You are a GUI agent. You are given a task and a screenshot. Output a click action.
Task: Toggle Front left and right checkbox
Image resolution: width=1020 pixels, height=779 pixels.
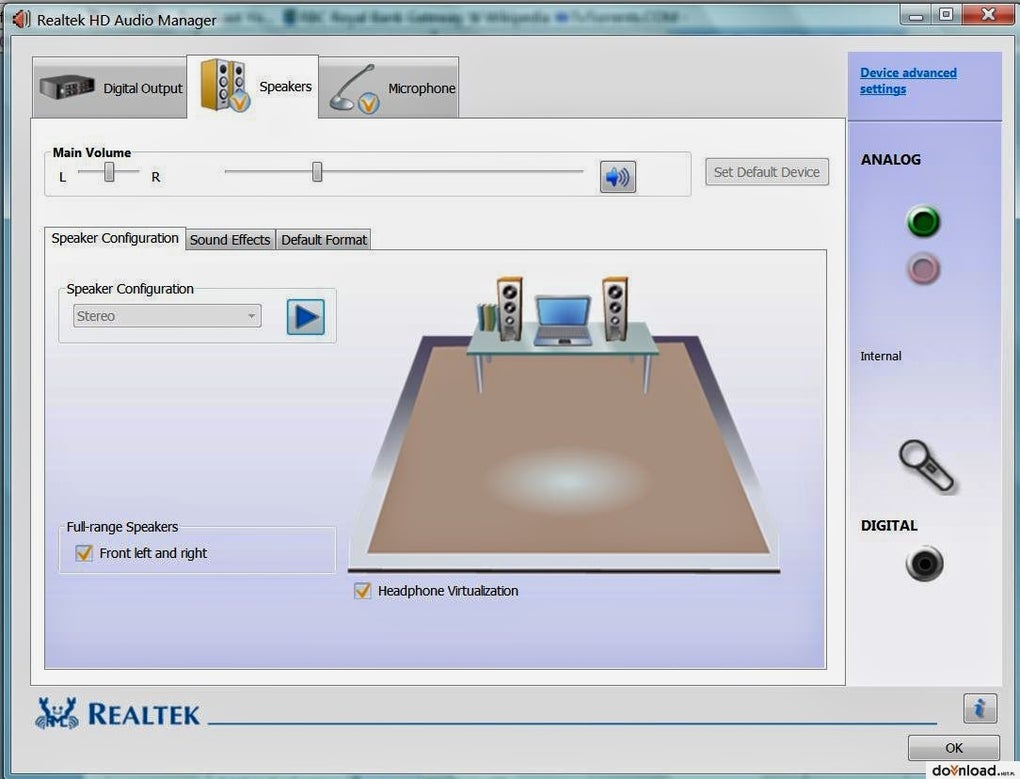click(x=84, y=553)
